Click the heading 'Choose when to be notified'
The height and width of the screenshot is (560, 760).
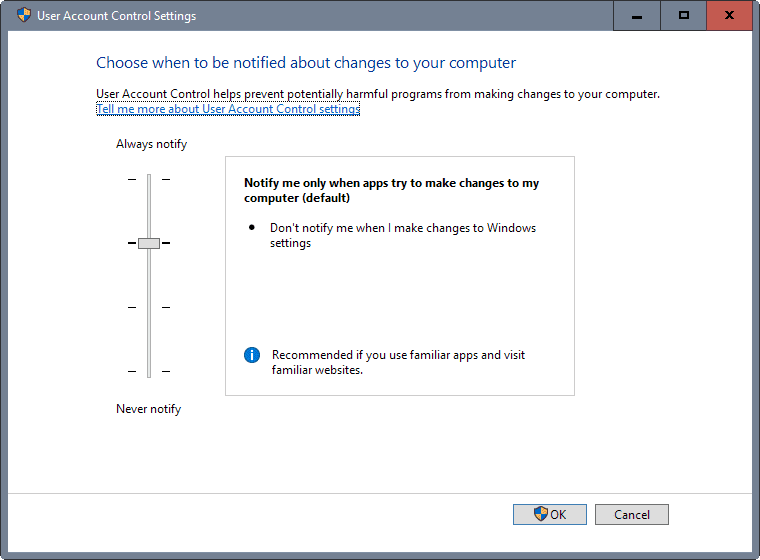coord(306,63)
